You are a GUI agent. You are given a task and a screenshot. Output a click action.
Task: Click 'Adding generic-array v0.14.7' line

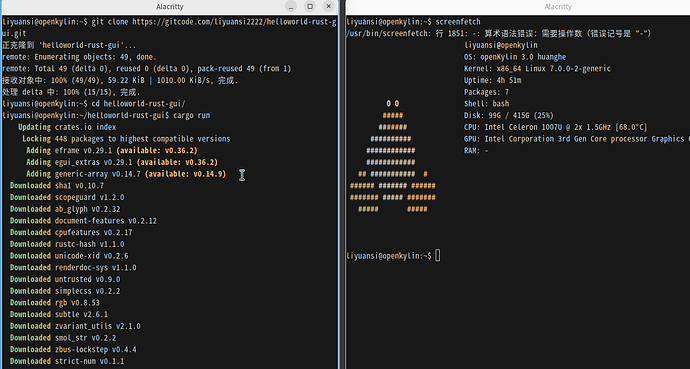tap(126, 174)
